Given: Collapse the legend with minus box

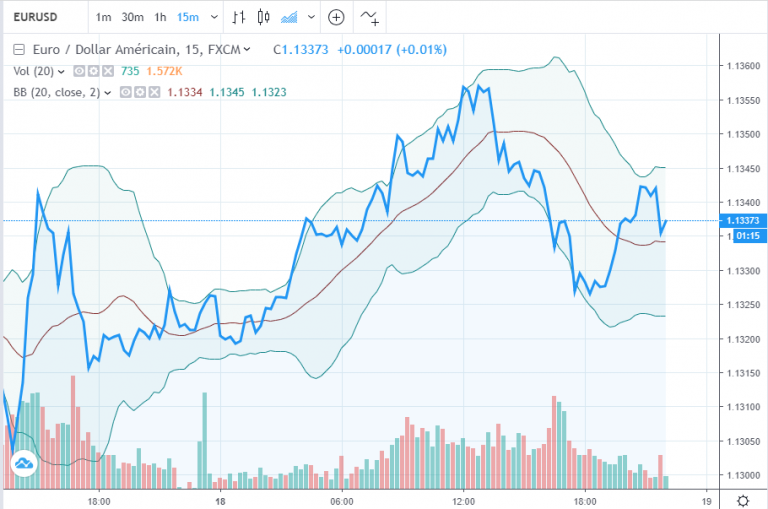Looking at the screenshot, I should click(x=19, y=49).
